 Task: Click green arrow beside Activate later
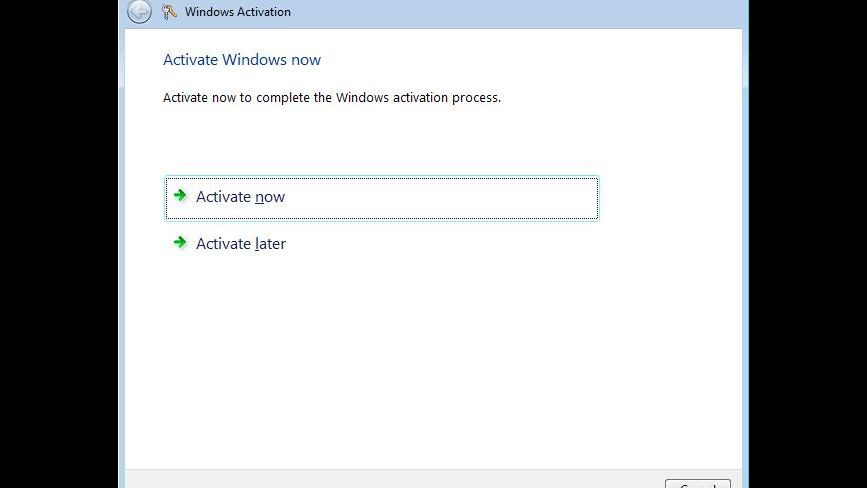tap(180, 242)
